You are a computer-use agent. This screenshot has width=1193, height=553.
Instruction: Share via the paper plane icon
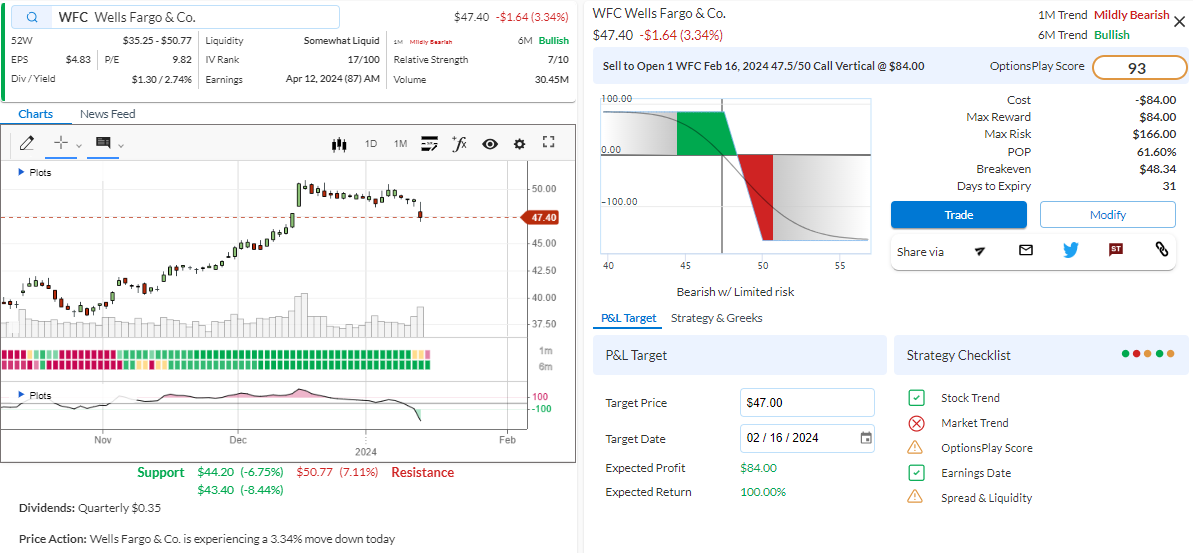tap(981, 250)
